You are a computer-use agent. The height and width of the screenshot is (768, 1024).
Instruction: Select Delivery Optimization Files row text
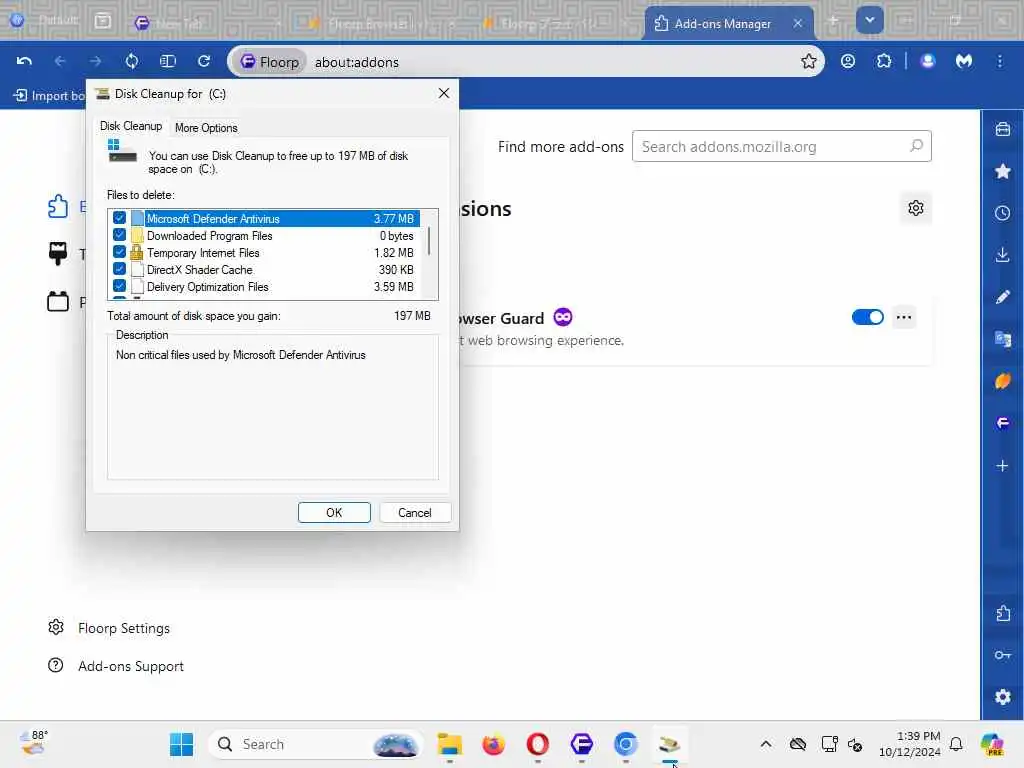pyautogui.click(x=208, y=287)
